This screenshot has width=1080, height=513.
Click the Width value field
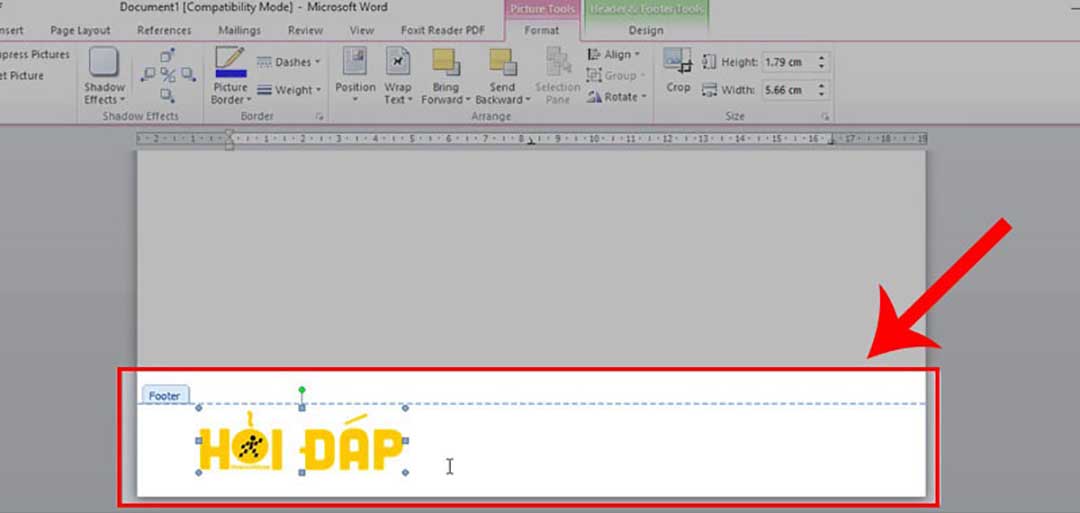click(x=788, y=90)
